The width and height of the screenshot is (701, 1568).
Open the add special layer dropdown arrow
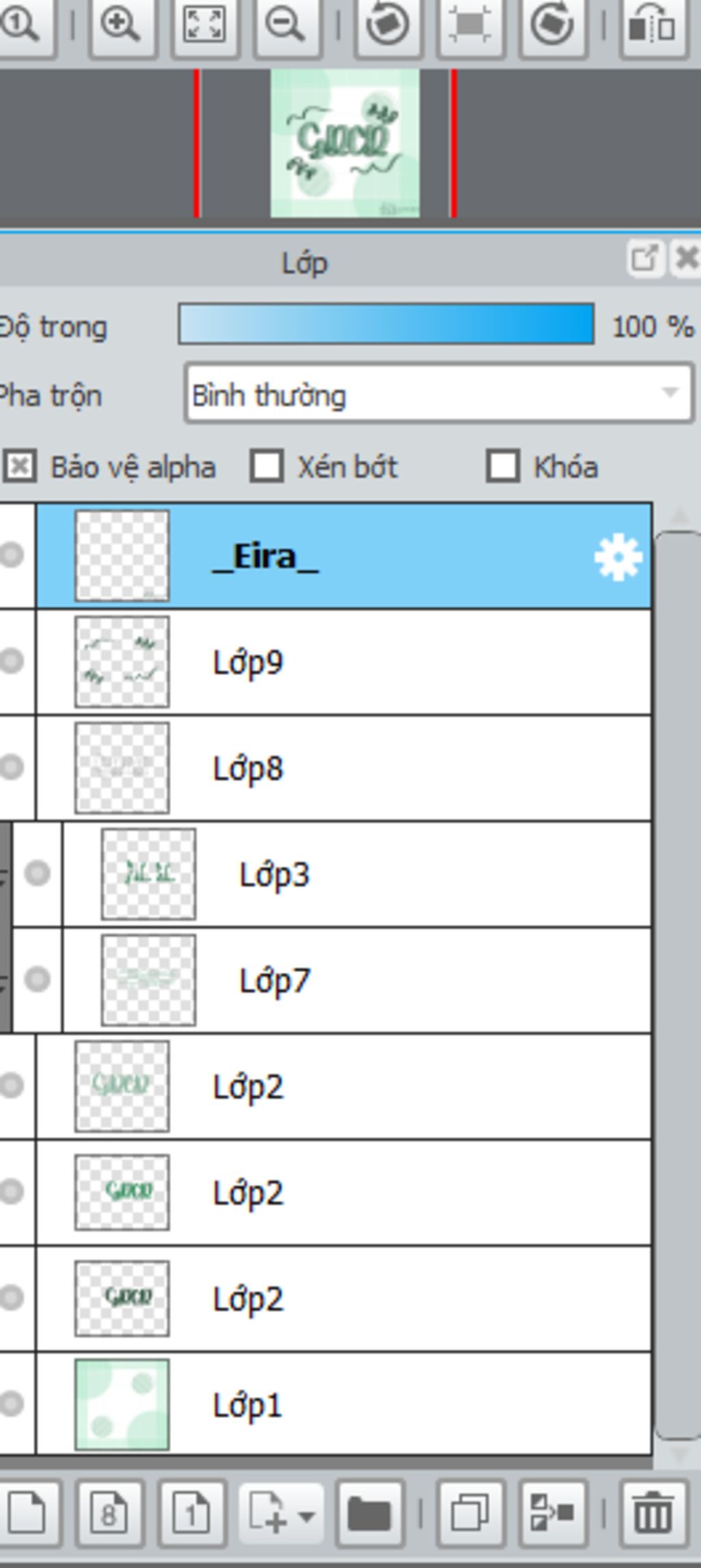307,1517
